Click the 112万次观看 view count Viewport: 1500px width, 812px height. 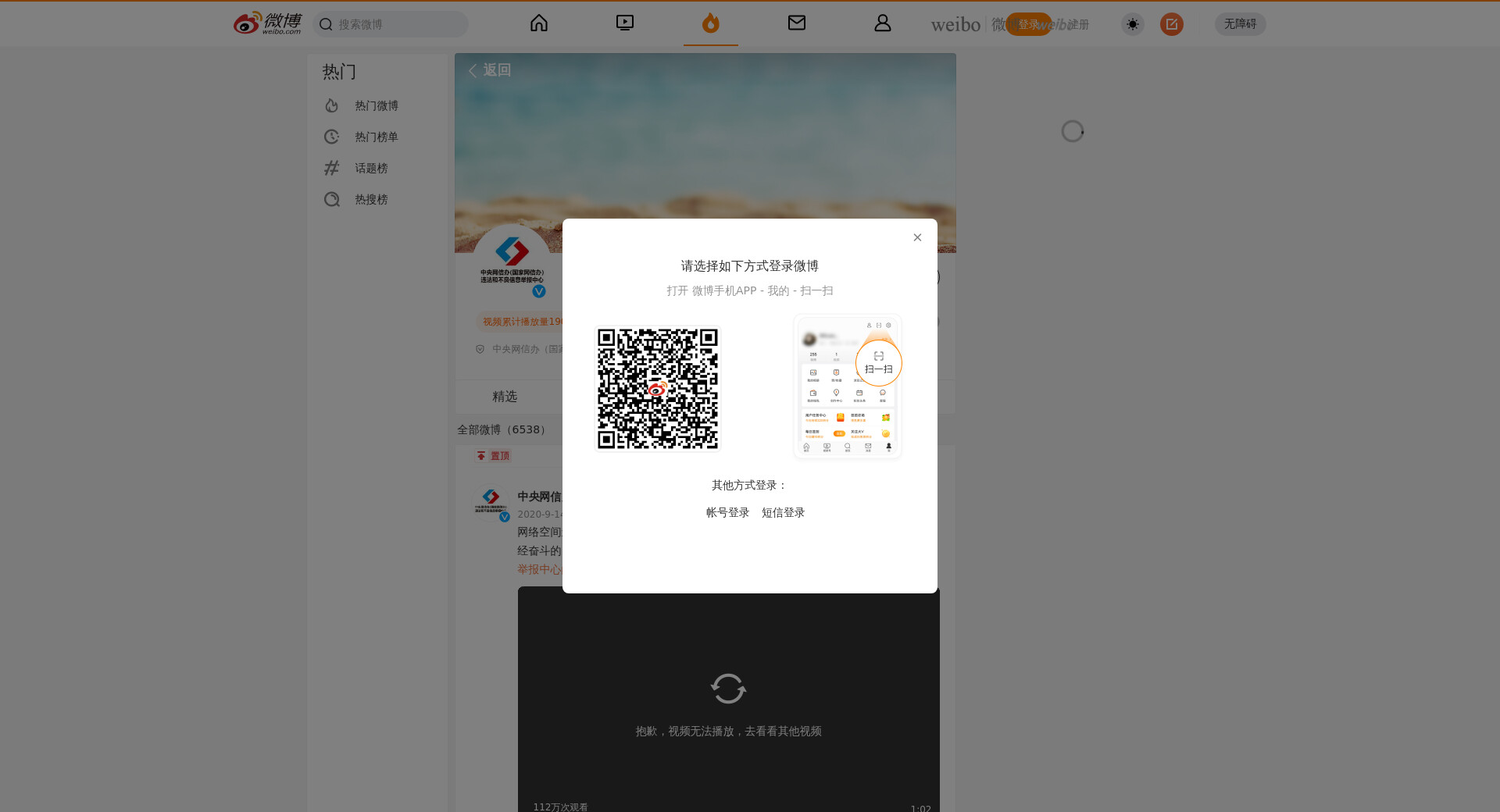coord(561,807)
